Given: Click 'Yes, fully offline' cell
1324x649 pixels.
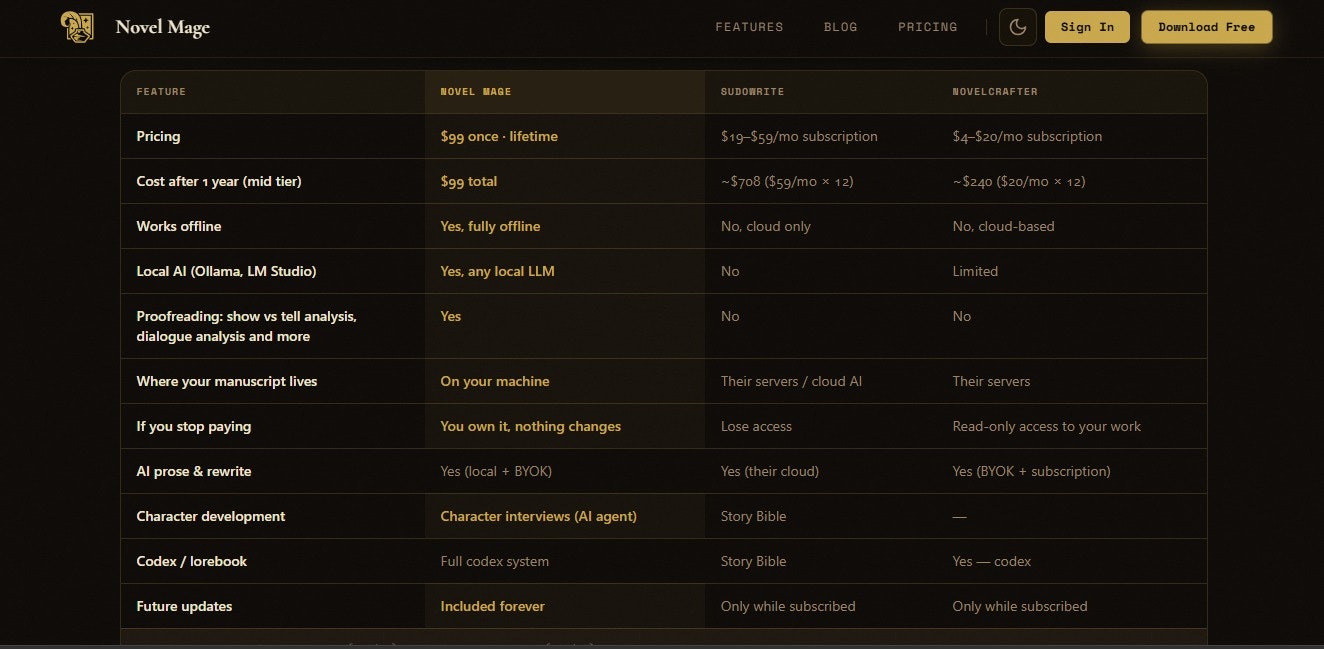Looking at the screenshot, I should pos(490,226).
